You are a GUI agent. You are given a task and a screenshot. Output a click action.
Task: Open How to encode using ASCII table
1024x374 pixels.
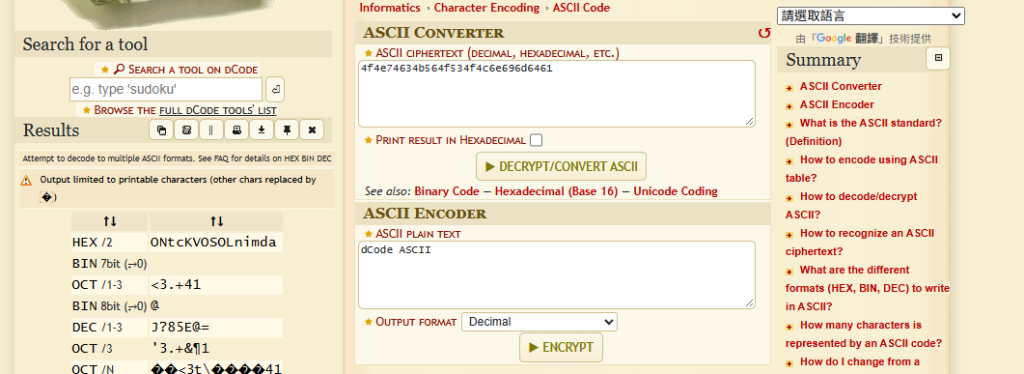pyautogui.click(x=861, y=168)
